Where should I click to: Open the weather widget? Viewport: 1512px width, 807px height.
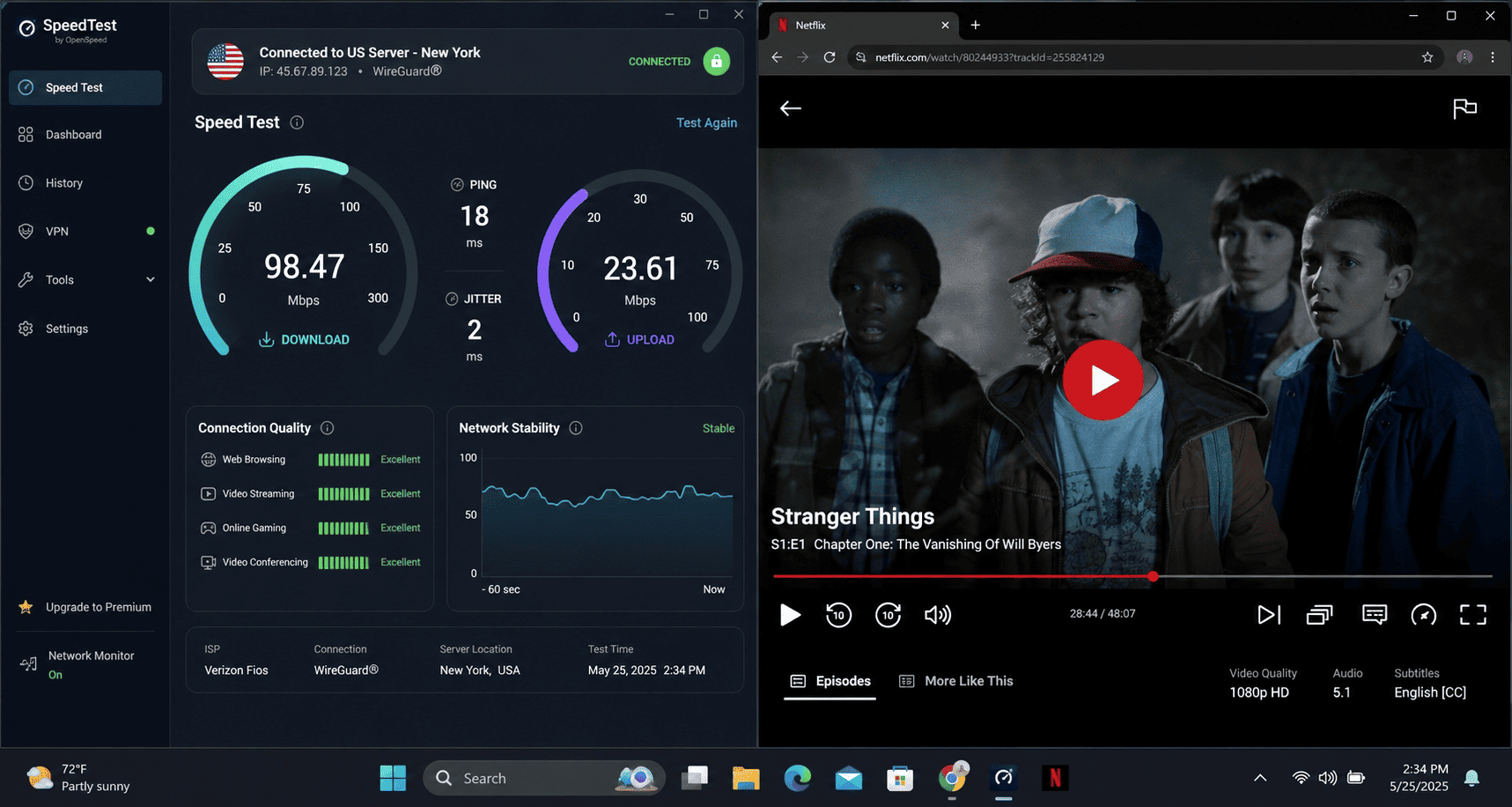79,779
